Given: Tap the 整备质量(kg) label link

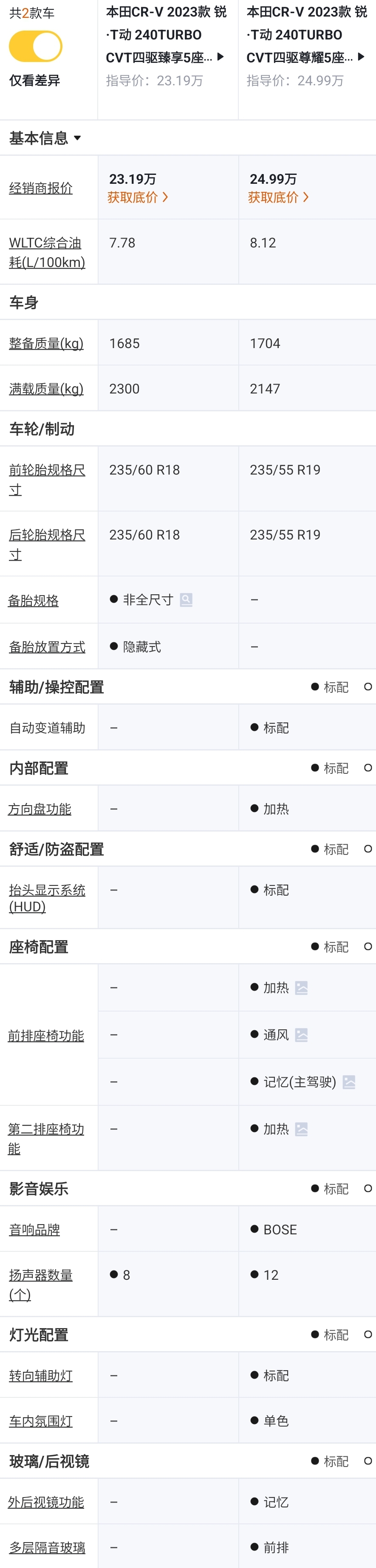Looking at the screenshot, I should tap(46, 343).
